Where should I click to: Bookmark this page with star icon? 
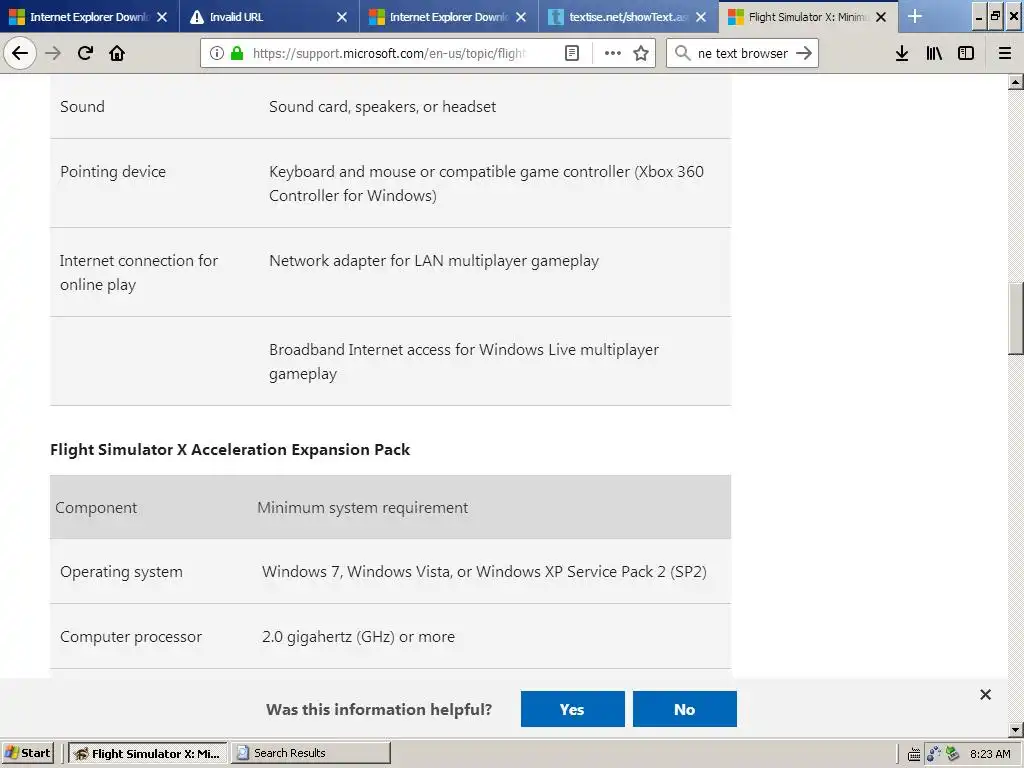click(641, 53)
